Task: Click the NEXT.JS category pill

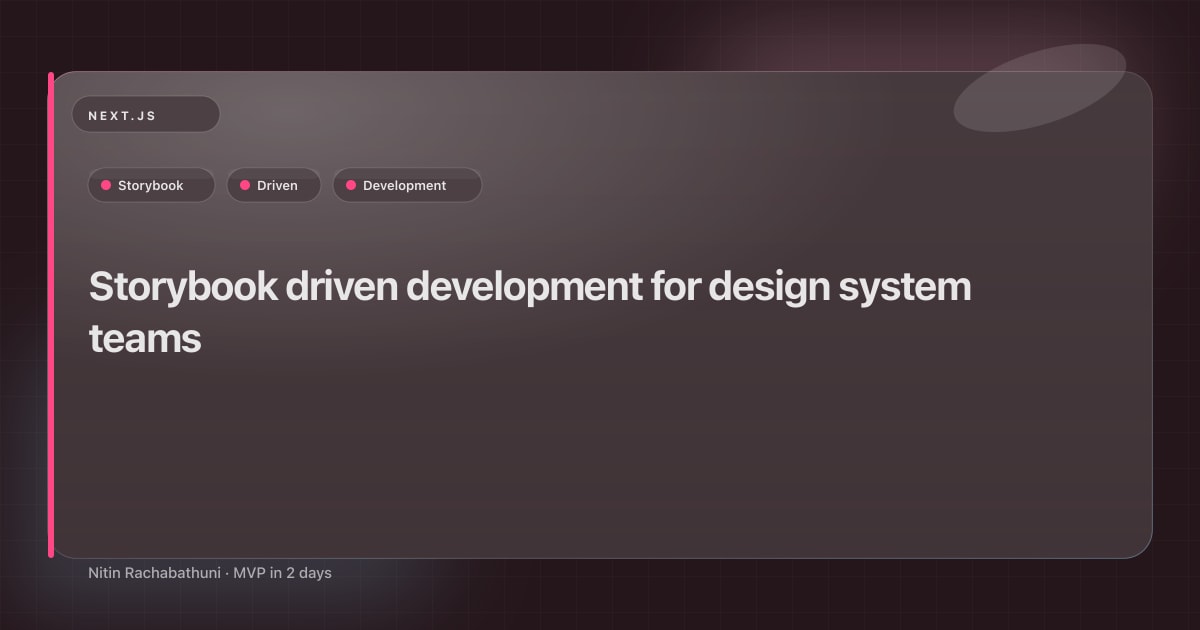Action: (x=145, y=115)
